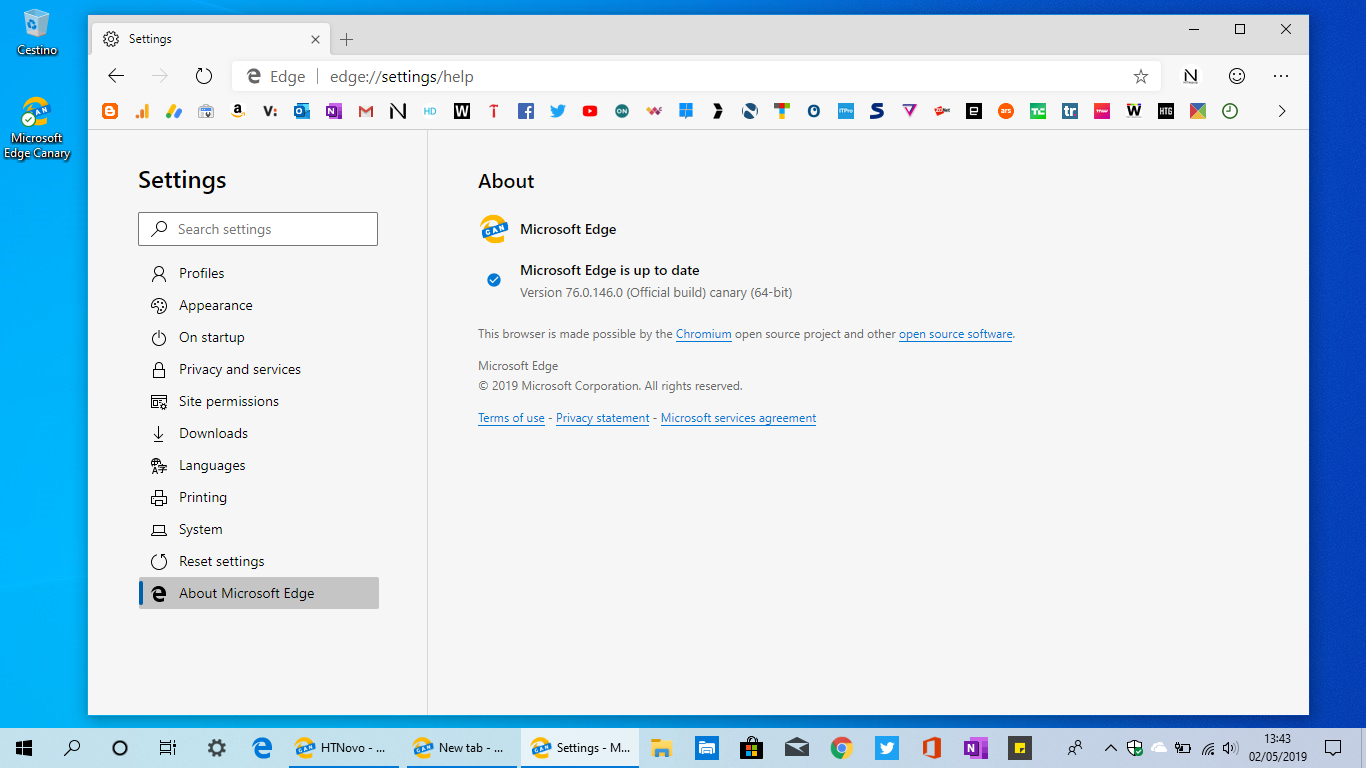Screen dimensions: 1366x768
Task: Open the TechCrunch bookmark
Action: [x=1038, y=111]
